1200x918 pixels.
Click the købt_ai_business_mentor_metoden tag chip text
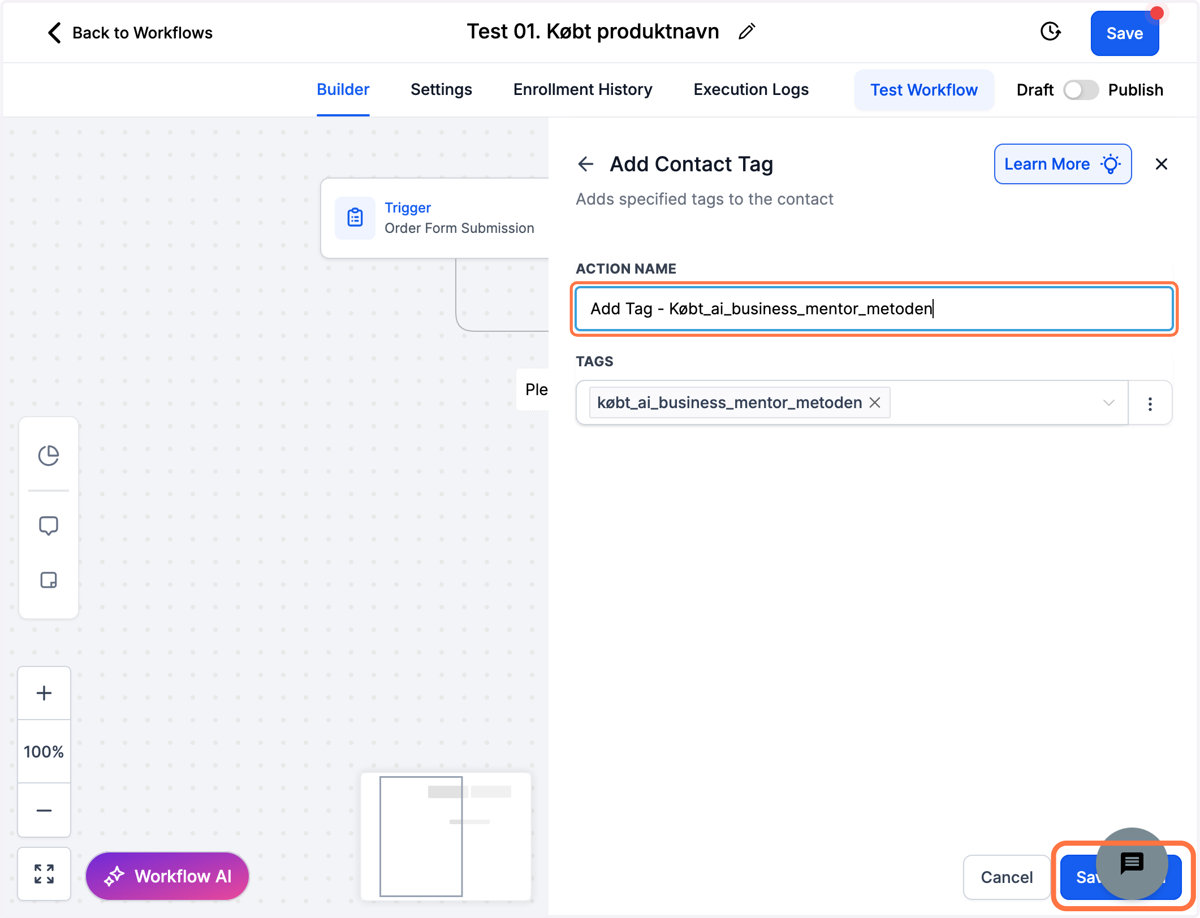729,402
